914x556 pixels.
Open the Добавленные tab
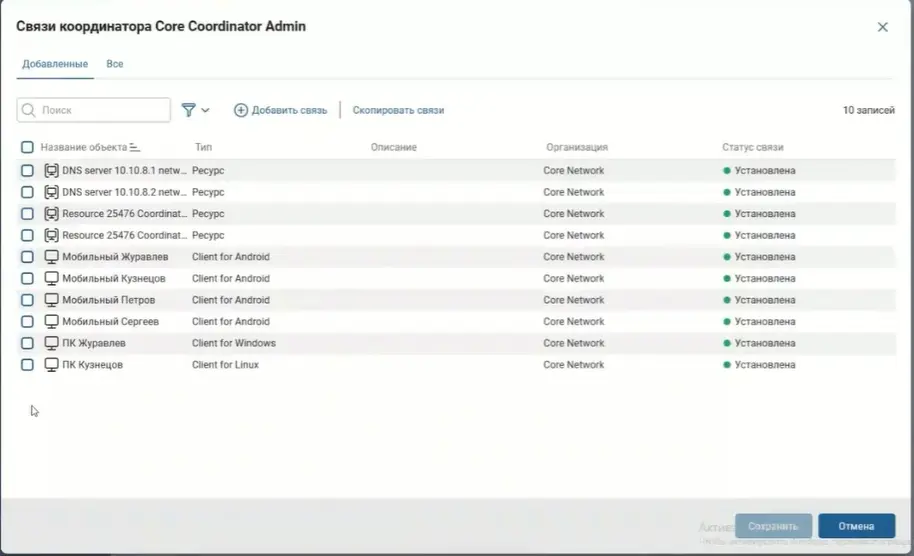(55, 64)
